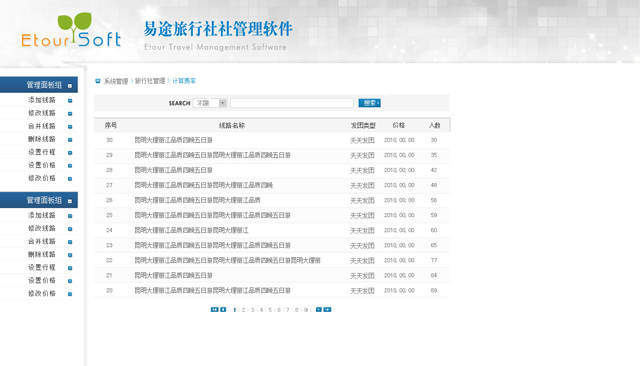
Task: Click the route name in row 24
Action: click(191, 230)
